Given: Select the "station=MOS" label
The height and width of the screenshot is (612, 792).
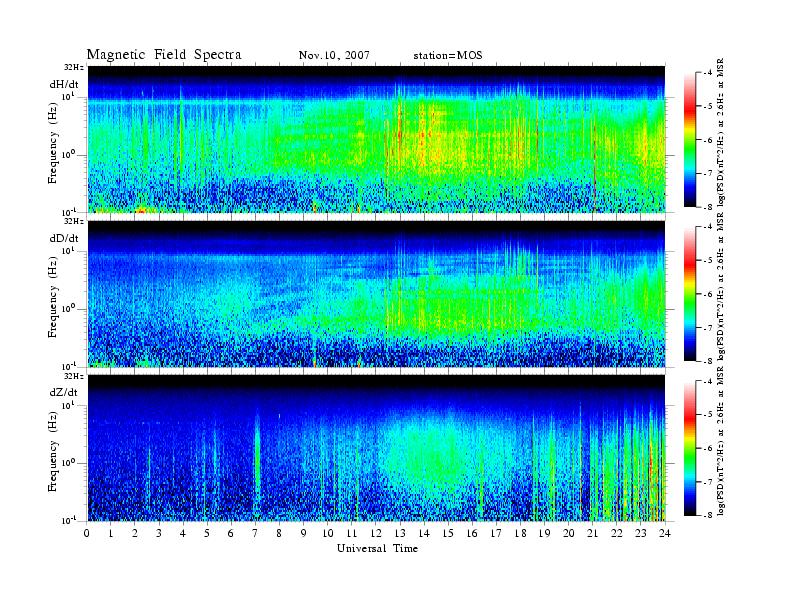Looking at the screenshot, I should click(448, 56).
